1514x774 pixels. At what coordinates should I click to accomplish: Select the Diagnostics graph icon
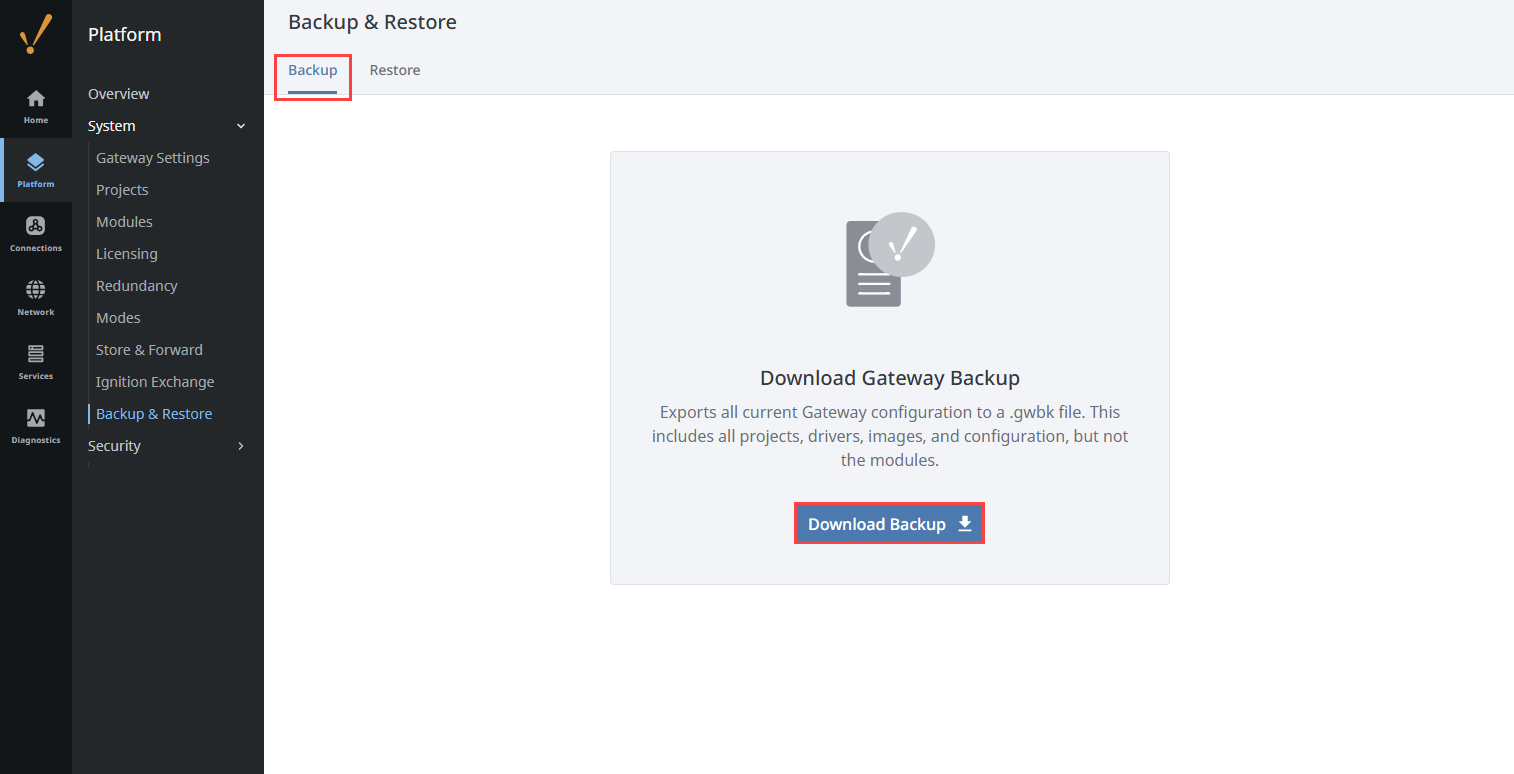[x=36, y=419]
